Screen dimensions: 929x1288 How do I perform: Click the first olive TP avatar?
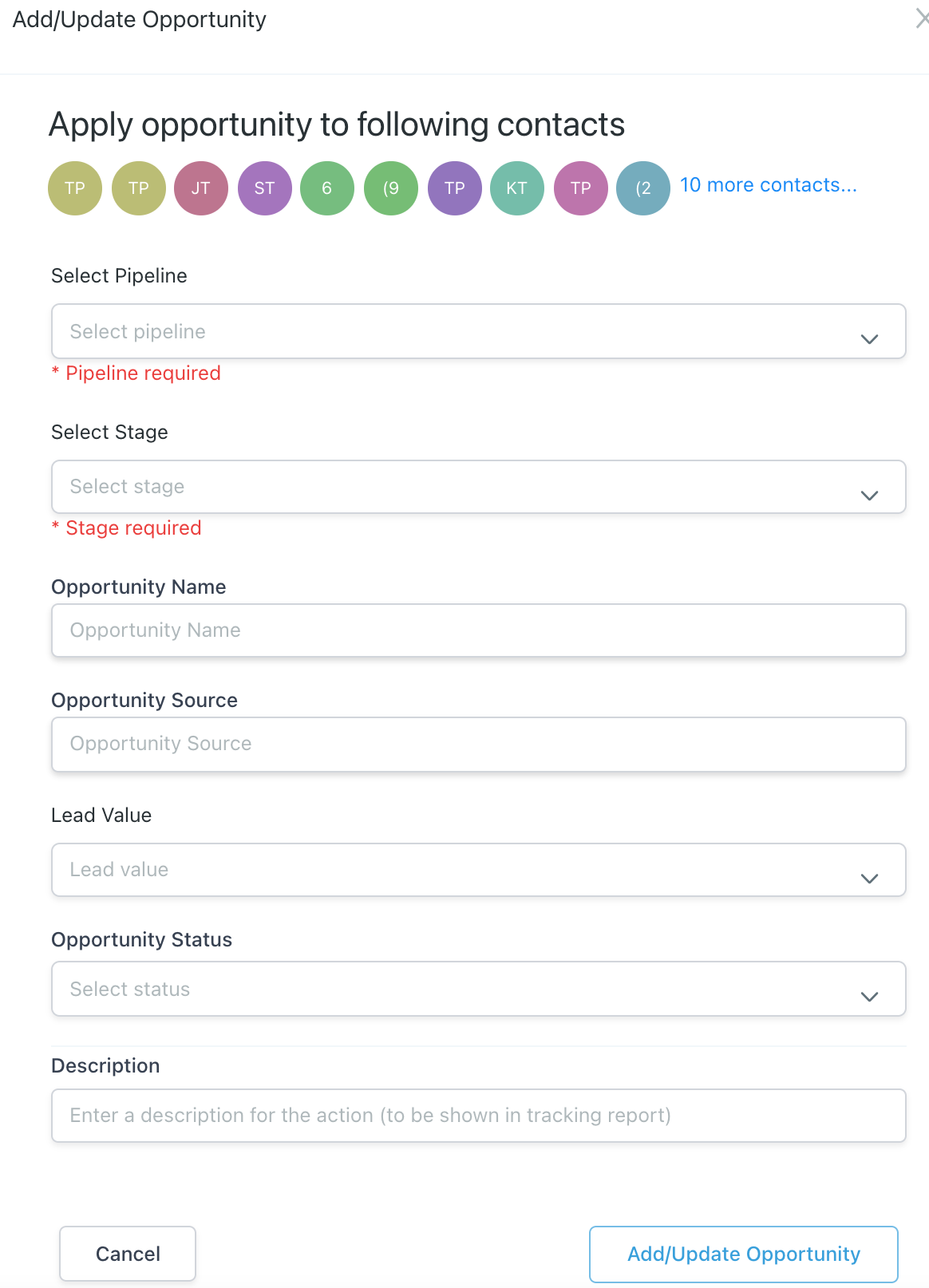[75, 188]
